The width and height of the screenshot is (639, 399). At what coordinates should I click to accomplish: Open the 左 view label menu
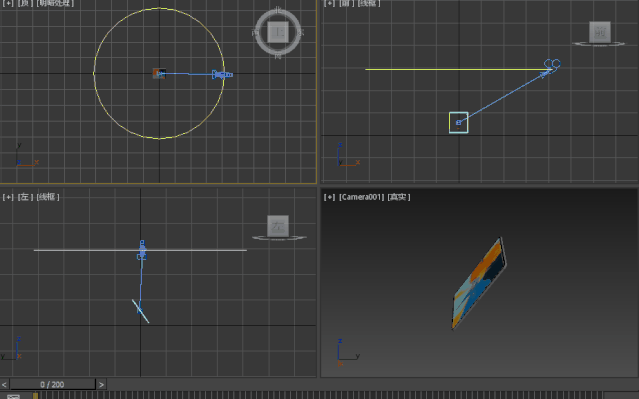(x=25, y=197)
